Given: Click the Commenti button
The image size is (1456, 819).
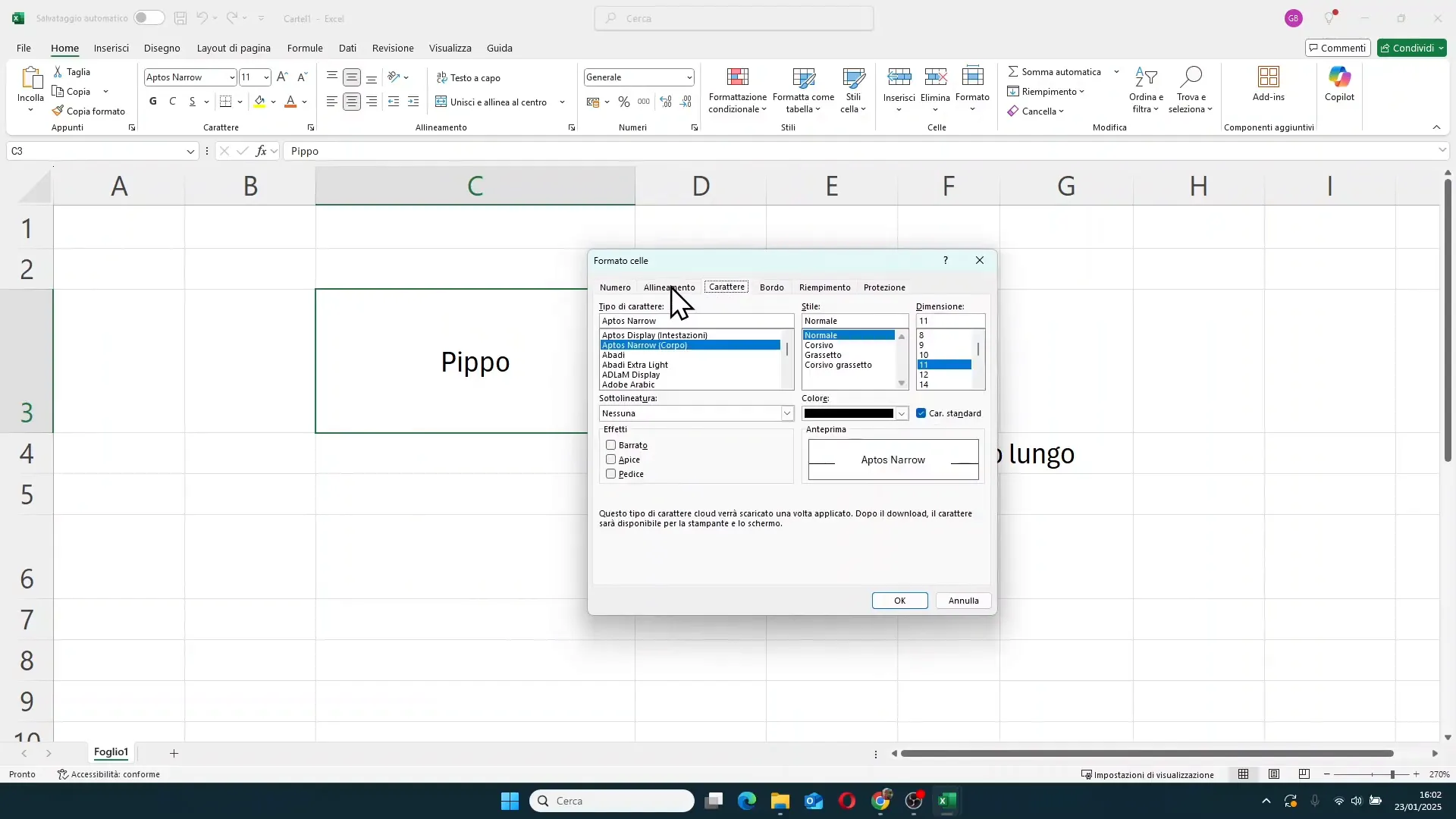Looking at the screenshot, I should [1338, 48].
